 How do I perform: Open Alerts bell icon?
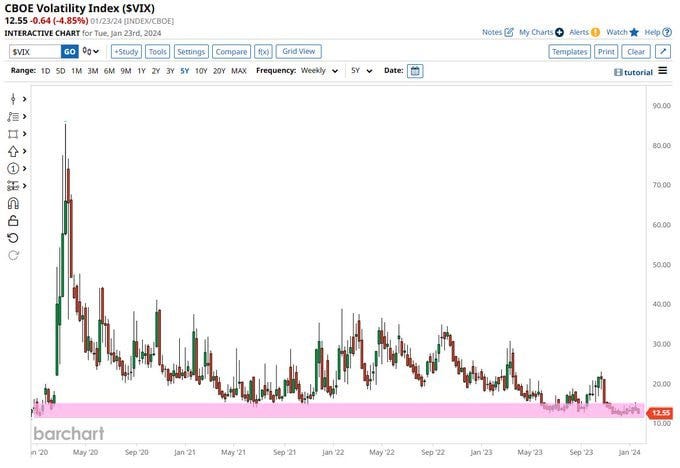pyautogui.click(x=595, y=32)
